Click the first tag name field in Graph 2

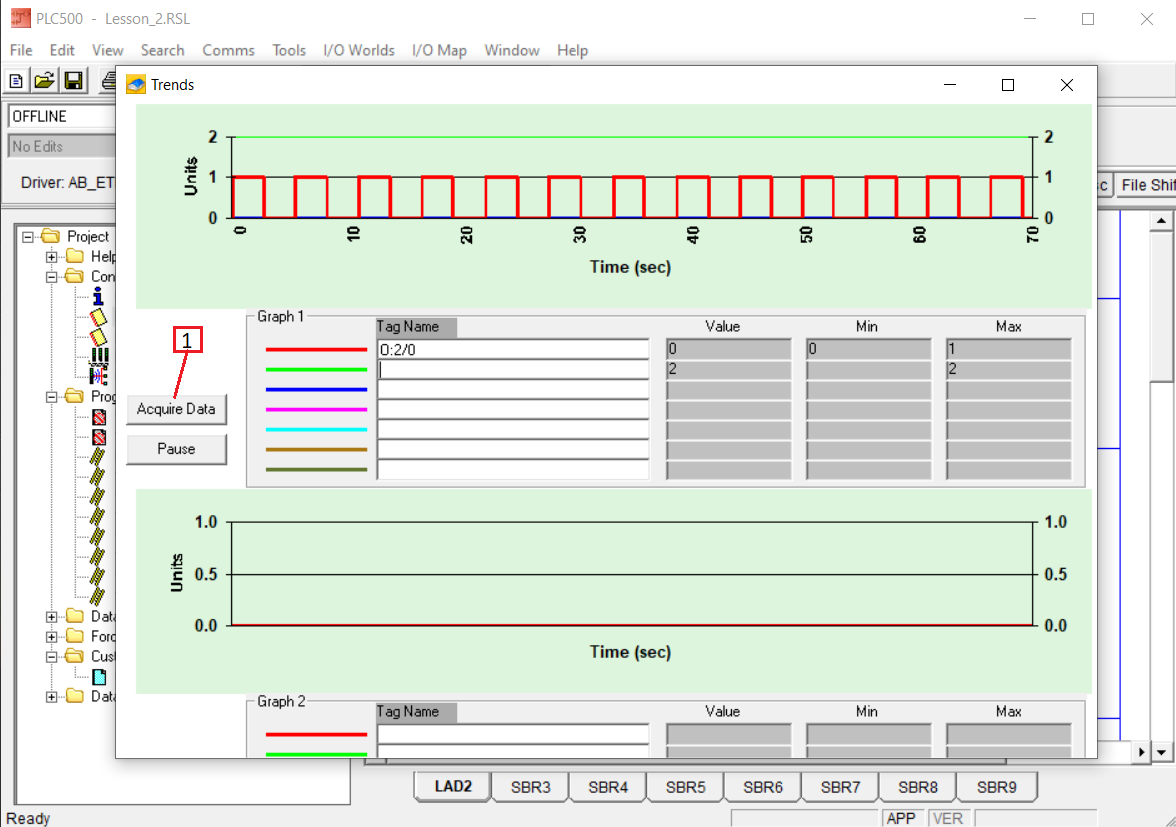(513, 735)
